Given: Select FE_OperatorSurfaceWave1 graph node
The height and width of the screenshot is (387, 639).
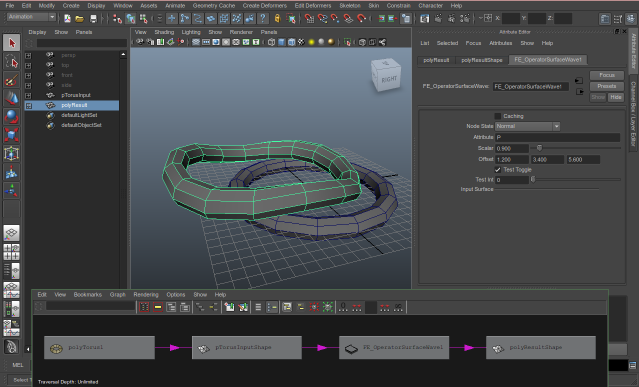Looking at the screenshot, I should pos(394,347).
